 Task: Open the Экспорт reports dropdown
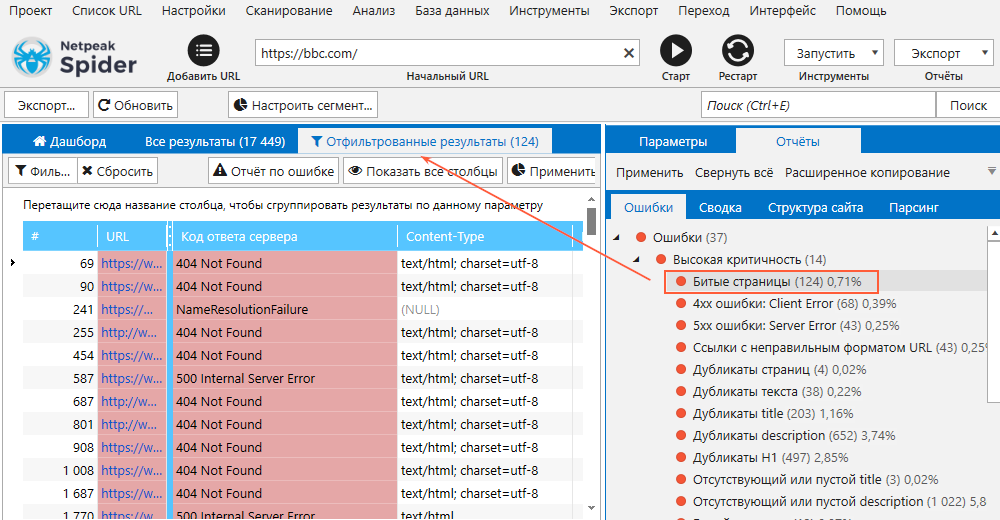click(x=943, y=53)
